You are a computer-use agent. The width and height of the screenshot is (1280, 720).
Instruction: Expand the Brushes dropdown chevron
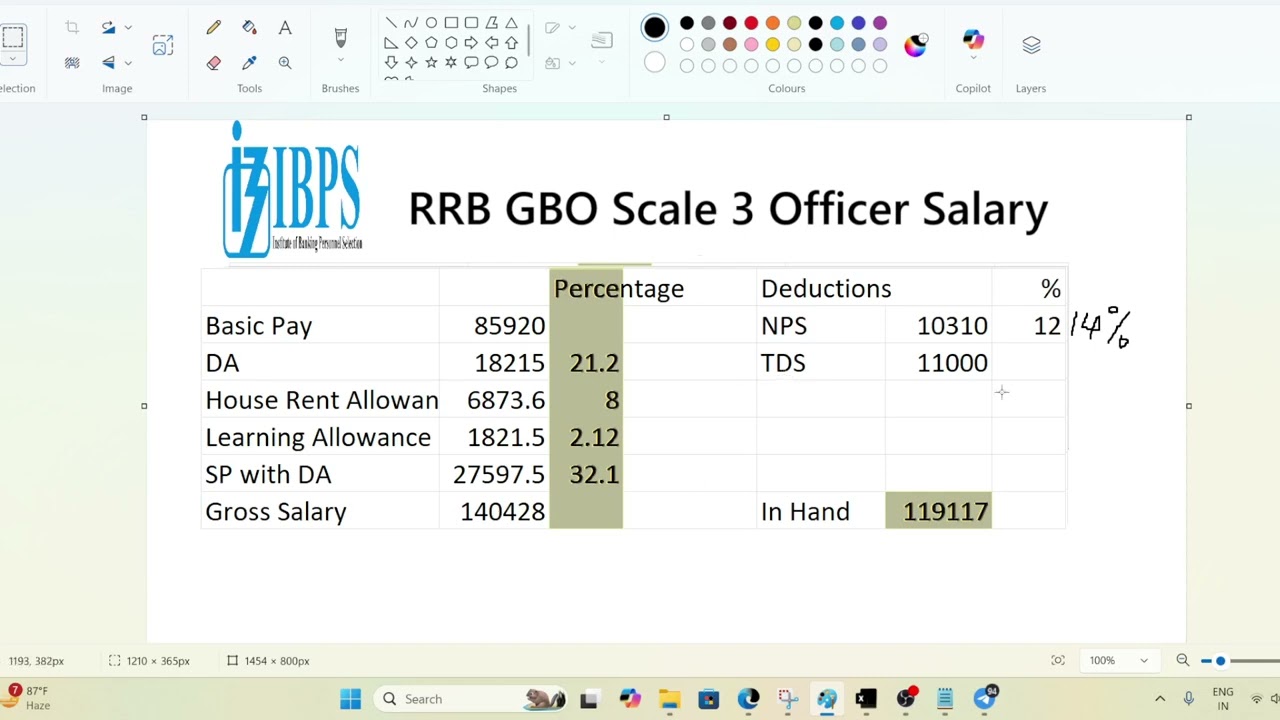tap(340, 62)
